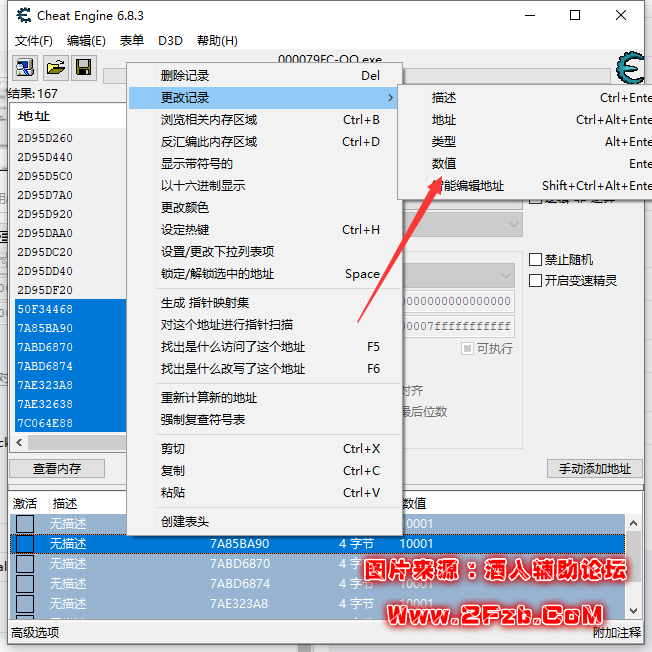Choose 强制复查符号表 entry
This screenshot has width=652, height=652.
click(264, 420)
